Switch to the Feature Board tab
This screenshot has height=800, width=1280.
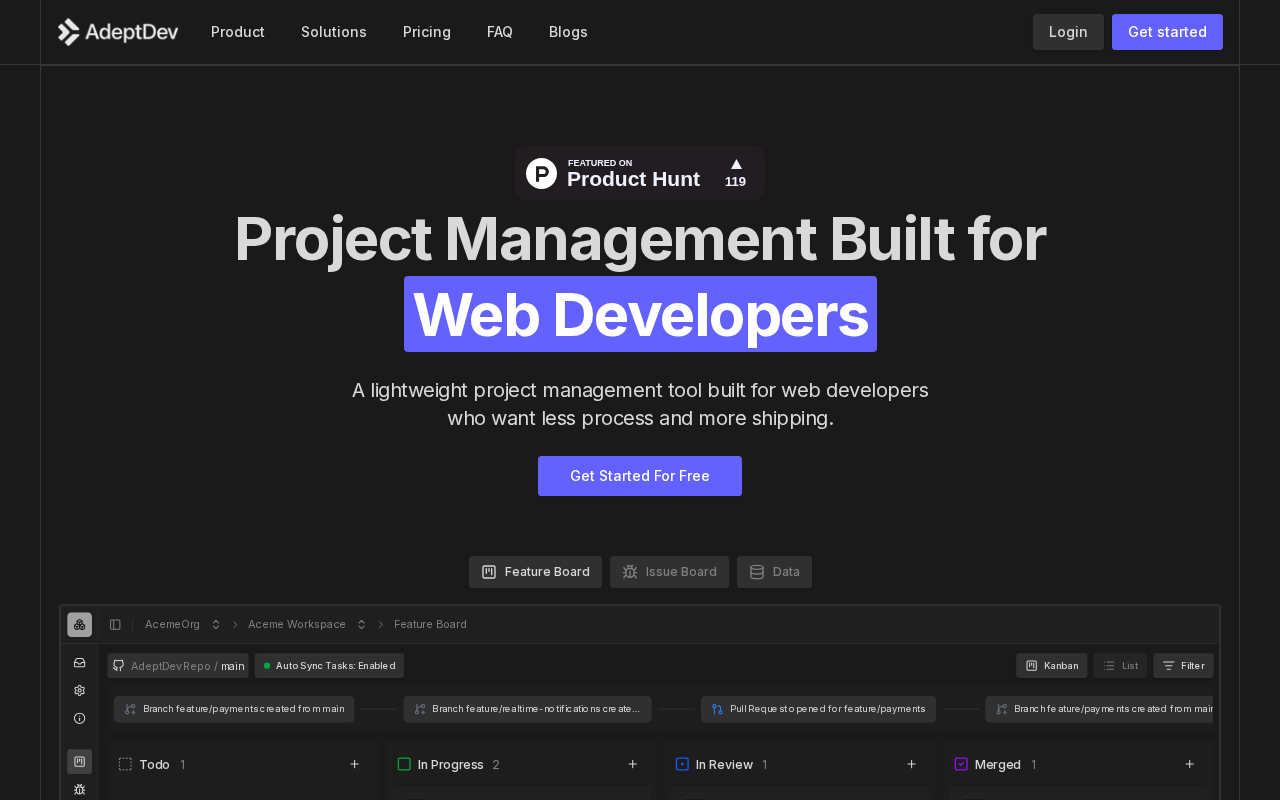tap(535, 572)
